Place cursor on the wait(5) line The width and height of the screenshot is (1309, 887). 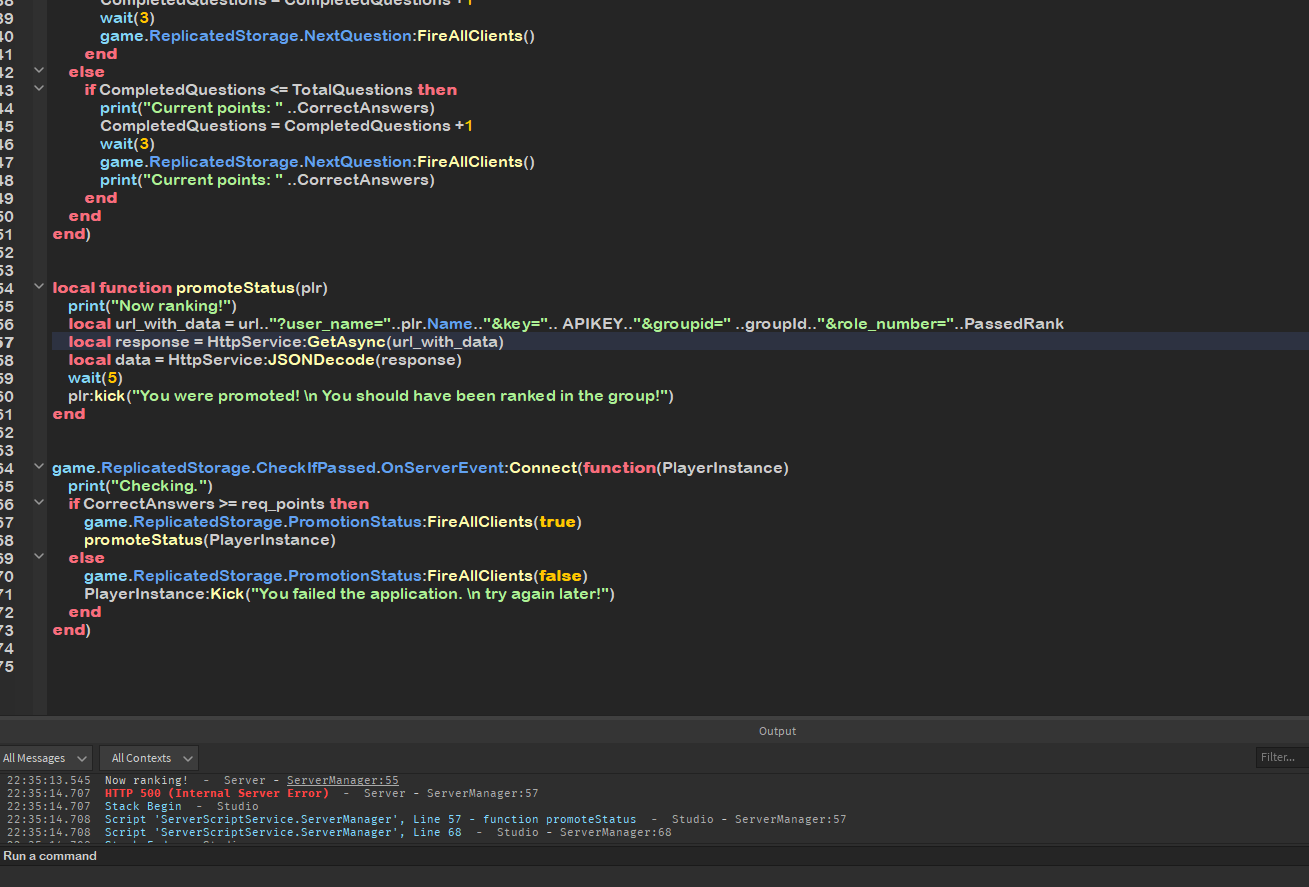[x=95, y=377]
